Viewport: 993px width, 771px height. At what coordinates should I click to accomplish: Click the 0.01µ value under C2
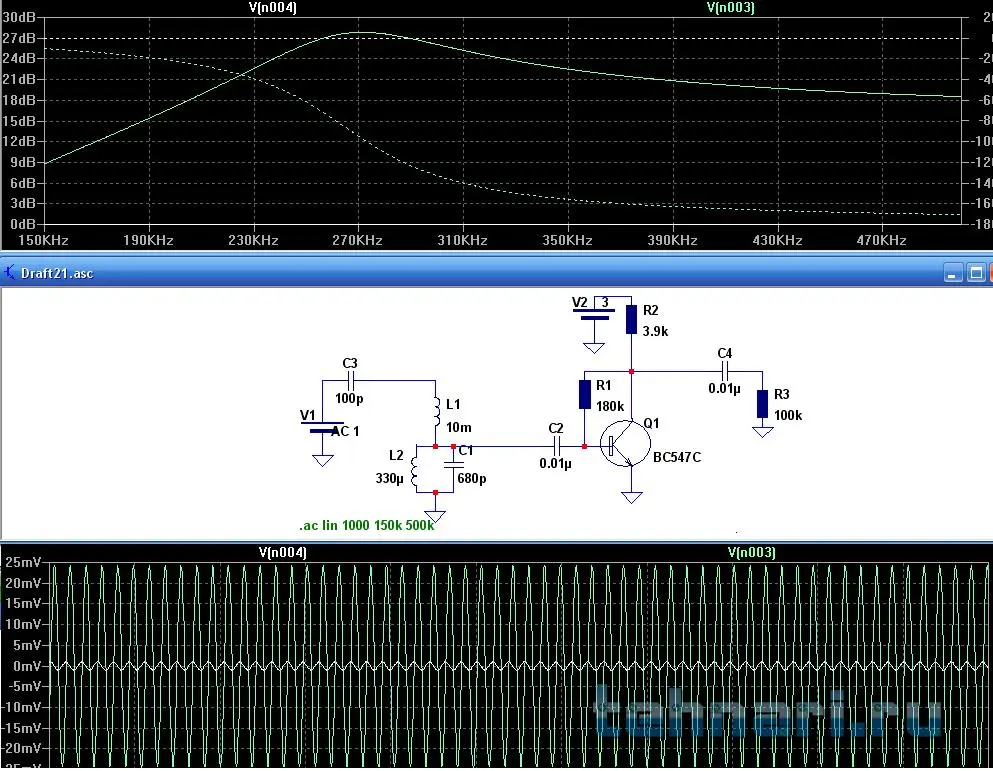point(555,464)
